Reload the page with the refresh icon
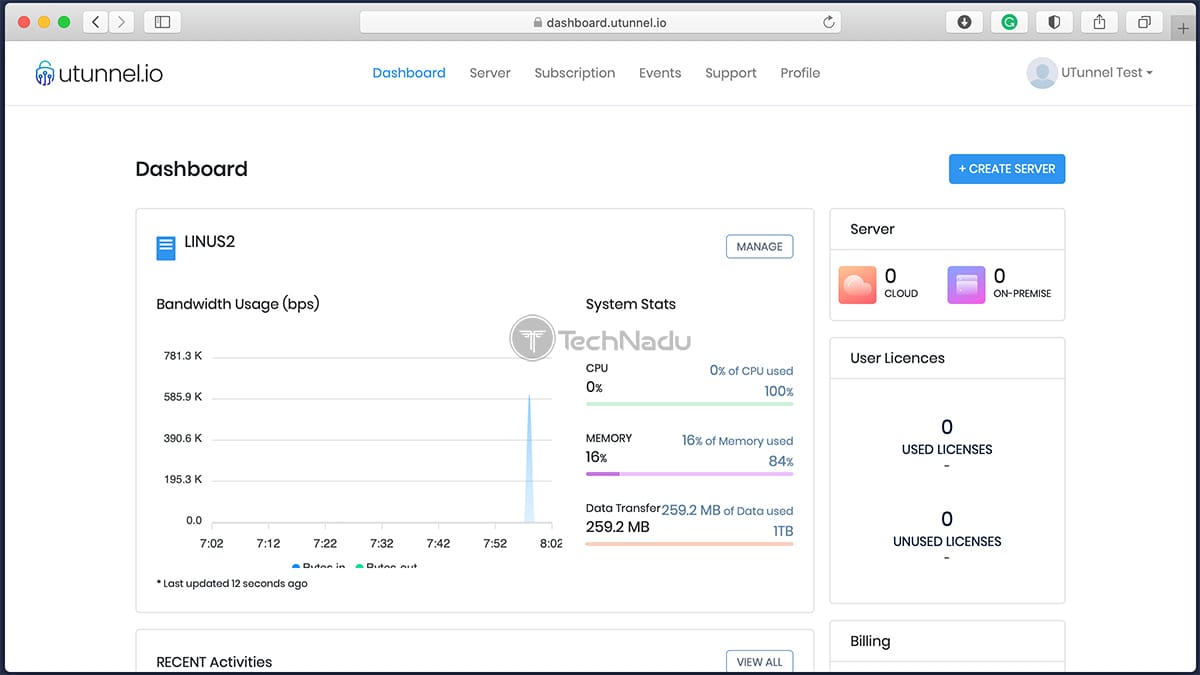 (x=828, y=22)
